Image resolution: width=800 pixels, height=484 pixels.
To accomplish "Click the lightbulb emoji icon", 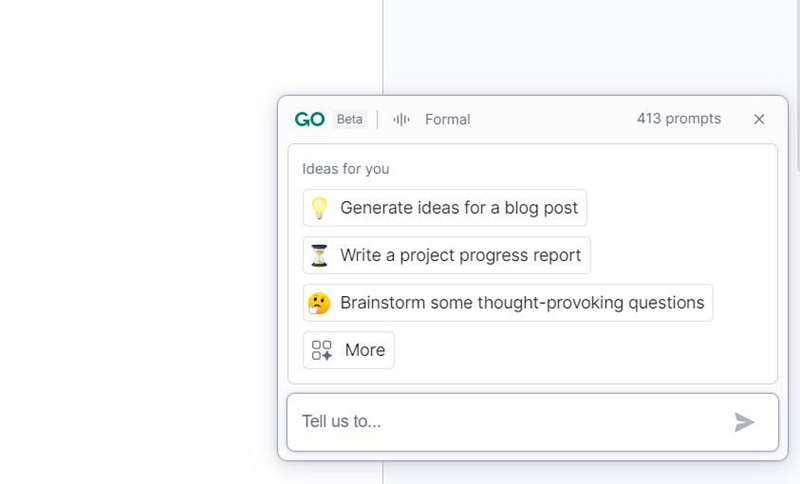I will pos(319,208).
